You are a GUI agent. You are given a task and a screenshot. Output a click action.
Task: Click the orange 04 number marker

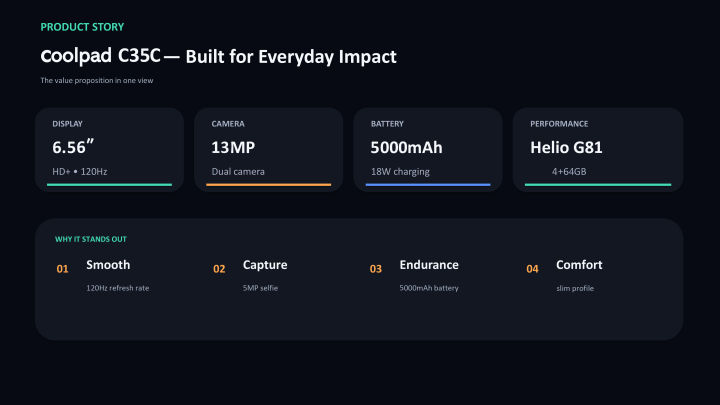[x=532, y=269]
